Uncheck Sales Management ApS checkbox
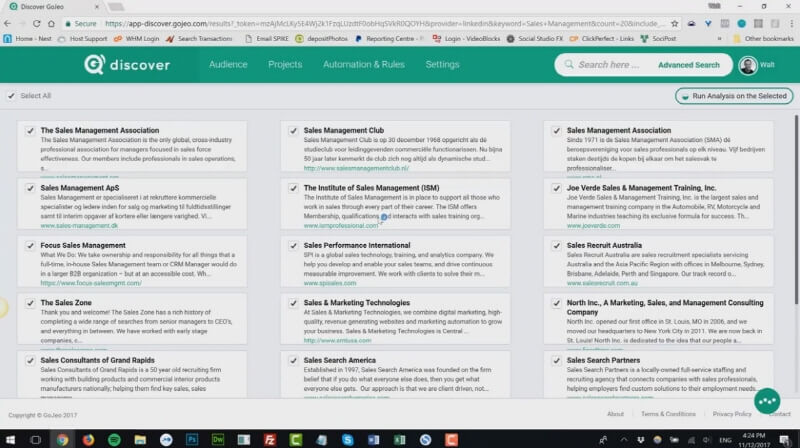Viewport: 800px width, 448px height. click(30, 188)
